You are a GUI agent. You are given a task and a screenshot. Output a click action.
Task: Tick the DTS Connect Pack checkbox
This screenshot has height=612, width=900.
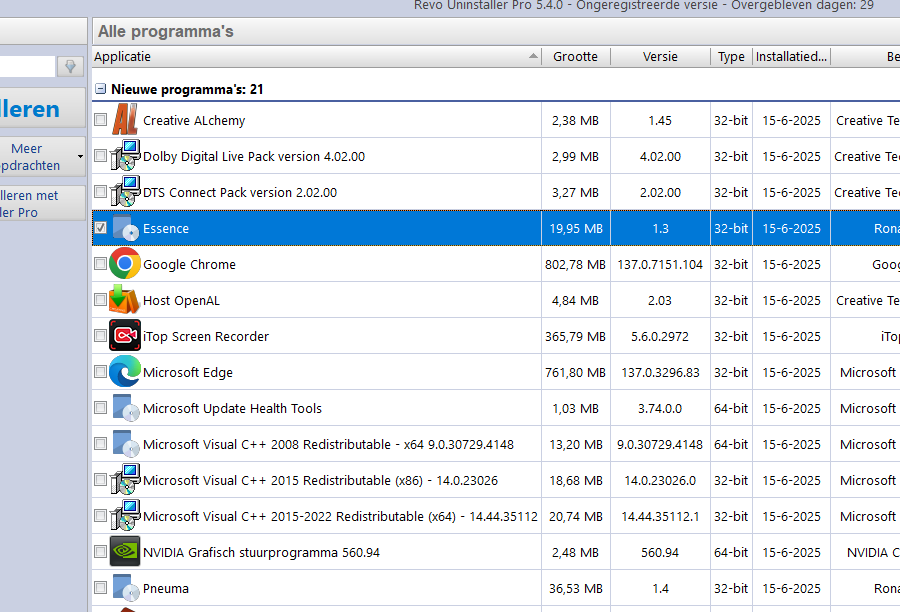[x=100, y=192]
